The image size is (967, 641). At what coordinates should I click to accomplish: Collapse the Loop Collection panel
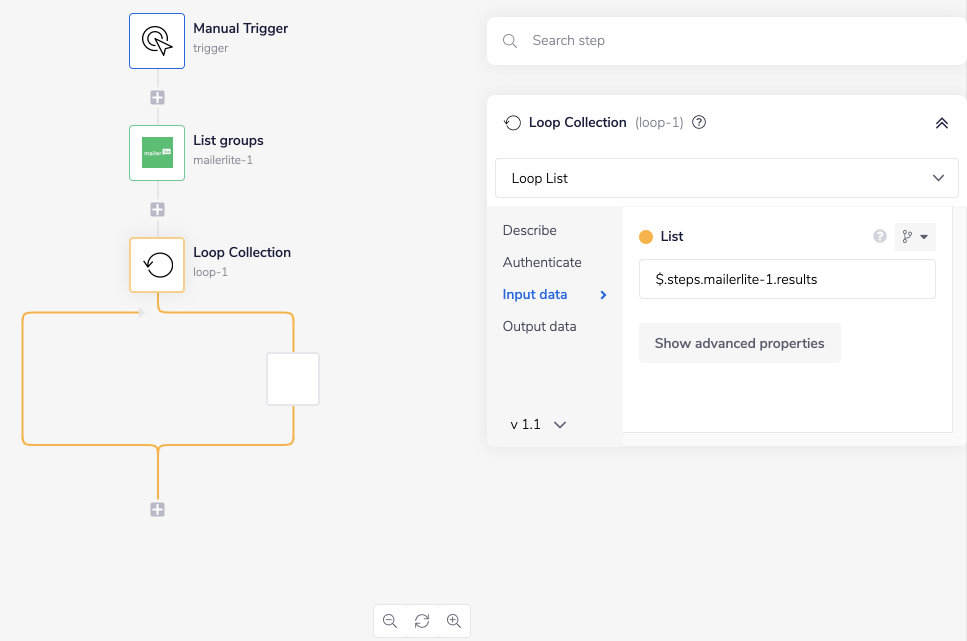941,123
